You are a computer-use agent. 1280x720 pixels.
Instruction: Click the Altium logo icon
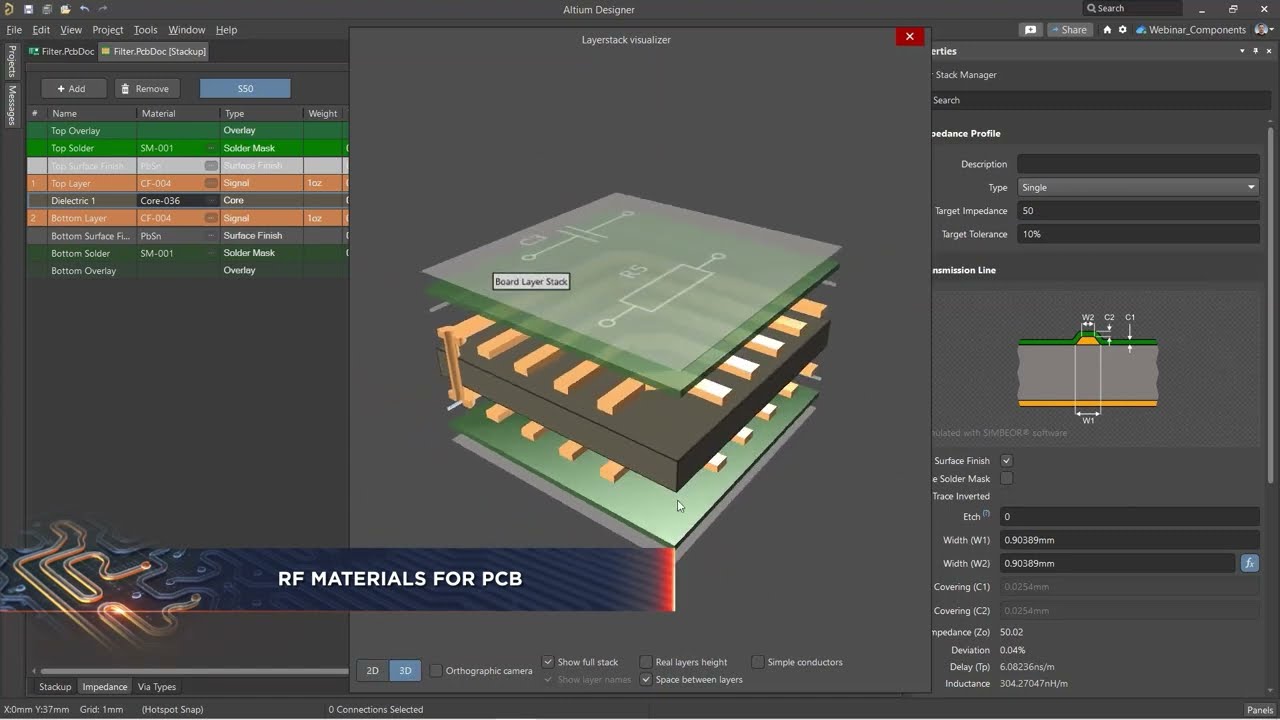click(8, 9)
